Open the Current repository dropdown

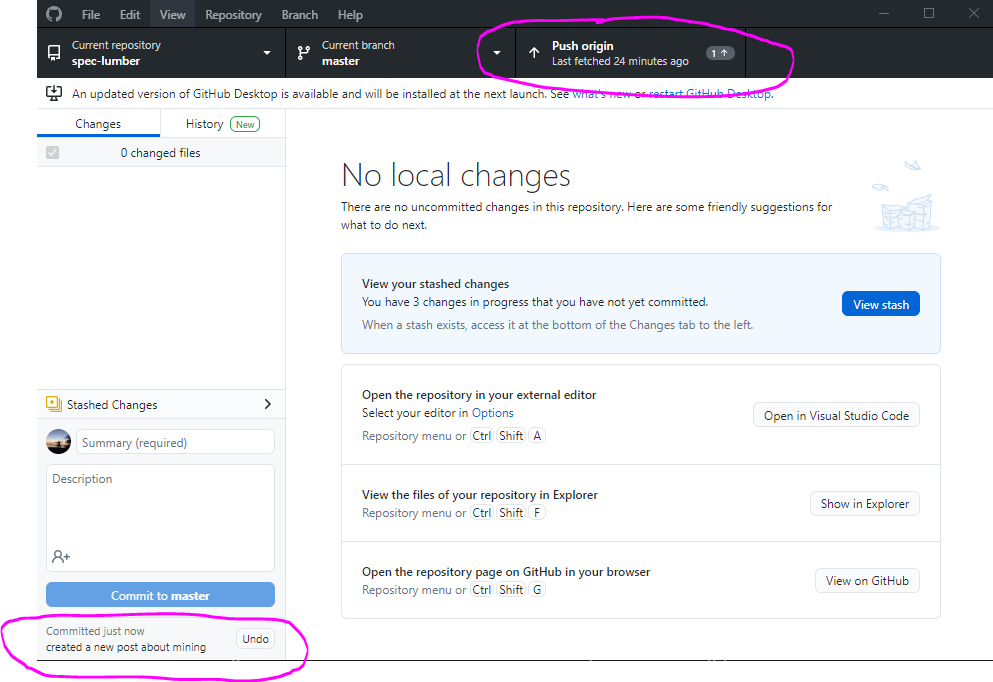[x=160, y=53]
